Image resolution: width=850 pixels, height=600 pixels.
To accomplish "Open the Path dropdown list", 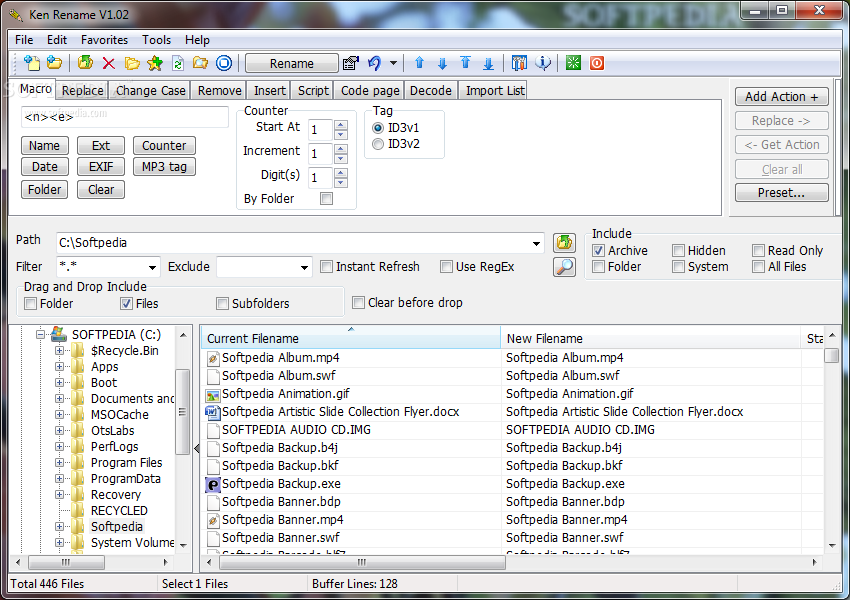I will (536, 243).
